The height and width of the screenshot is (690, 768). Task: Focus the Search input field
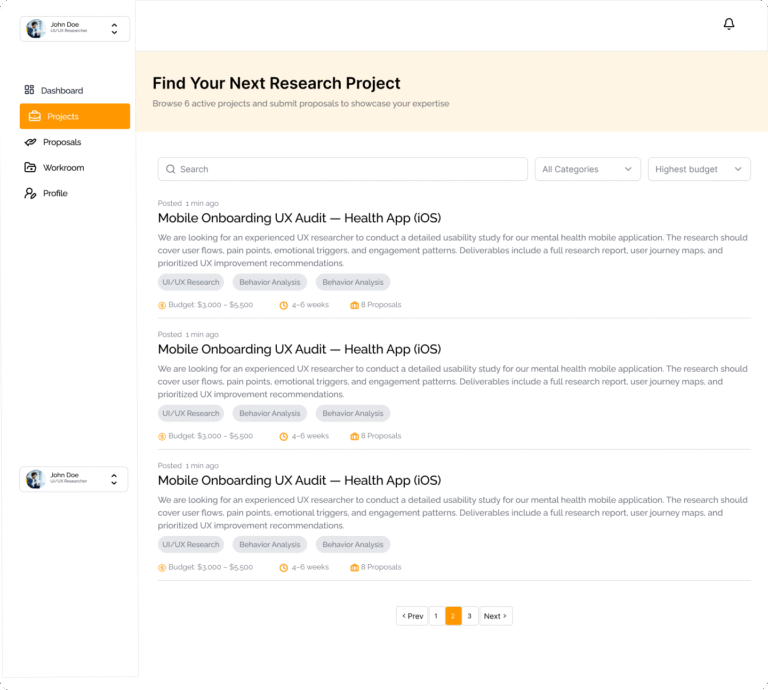click(350, 169)
